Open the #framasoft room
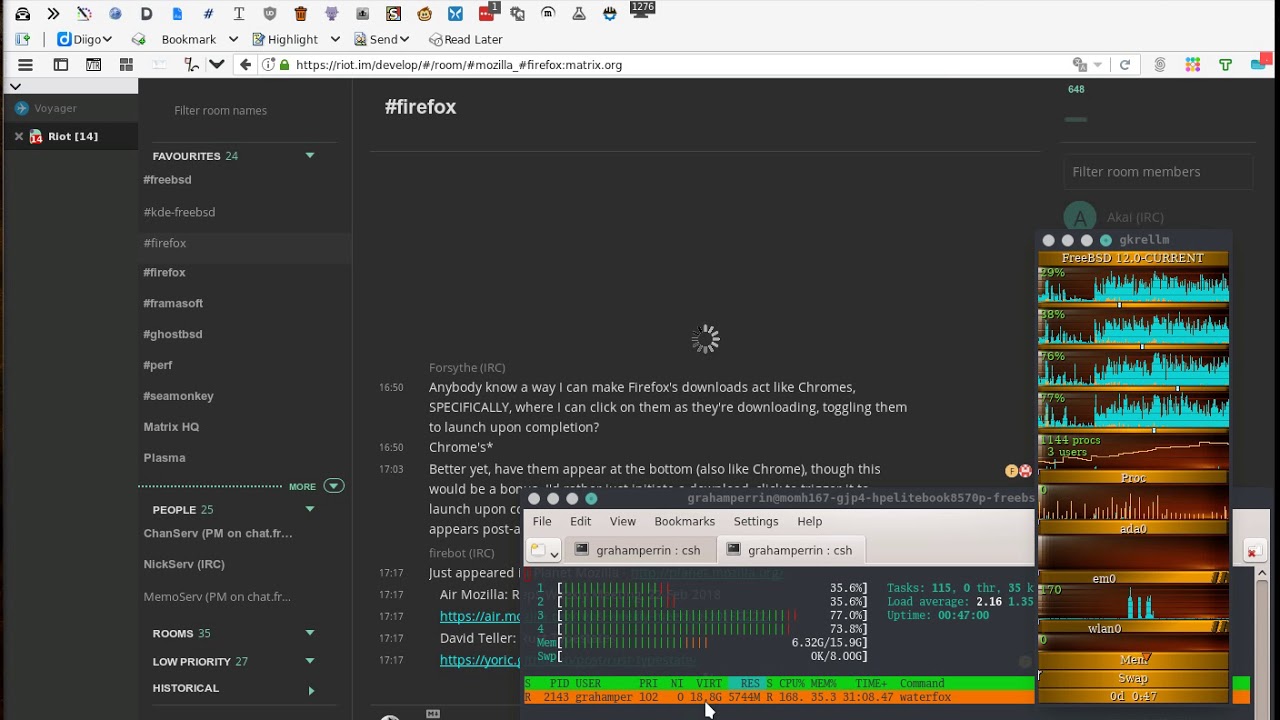This screenshot has height=720, width=1280. coord(173,303)
